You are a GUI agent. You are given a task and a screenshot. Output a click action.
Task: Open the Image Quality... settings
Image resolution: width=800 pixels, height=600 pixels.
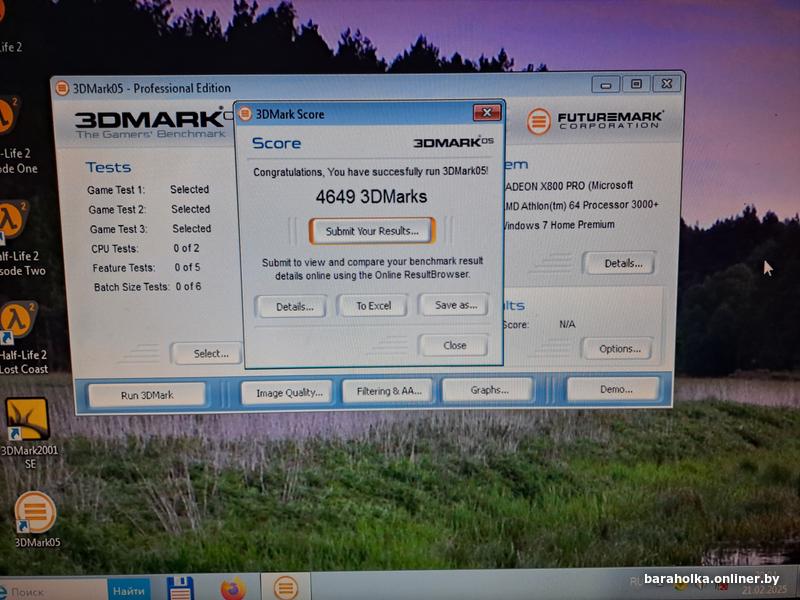coord(289,392)
